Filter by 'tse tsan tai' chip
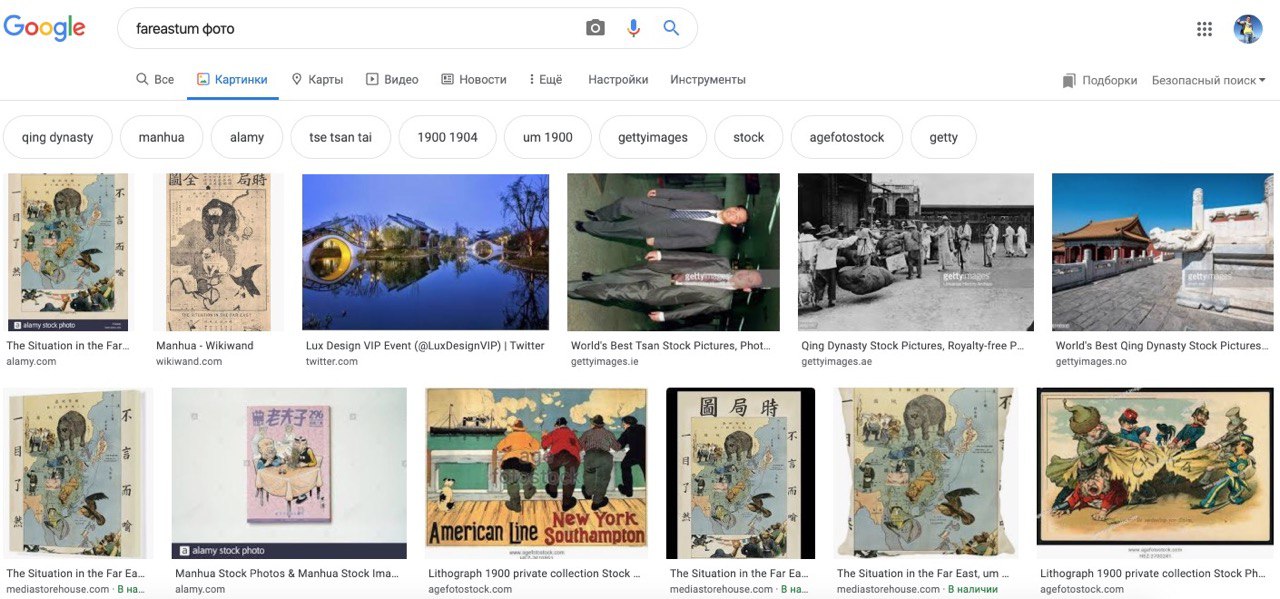This screenshot has height=599, width=1280. pyautogui.click(x=341, y=138)
